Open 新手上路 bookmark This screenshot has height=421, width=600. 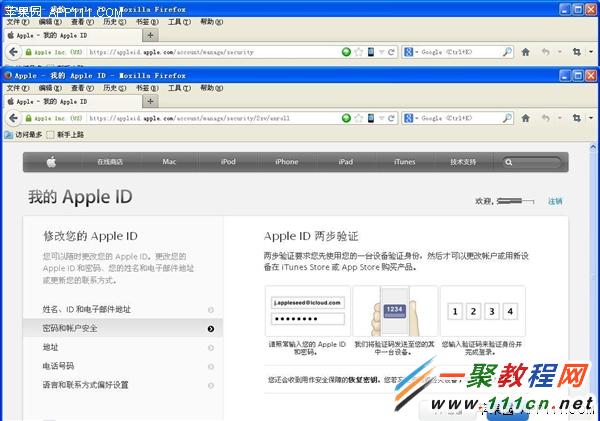pyautogui.click(x=65, y=135)
